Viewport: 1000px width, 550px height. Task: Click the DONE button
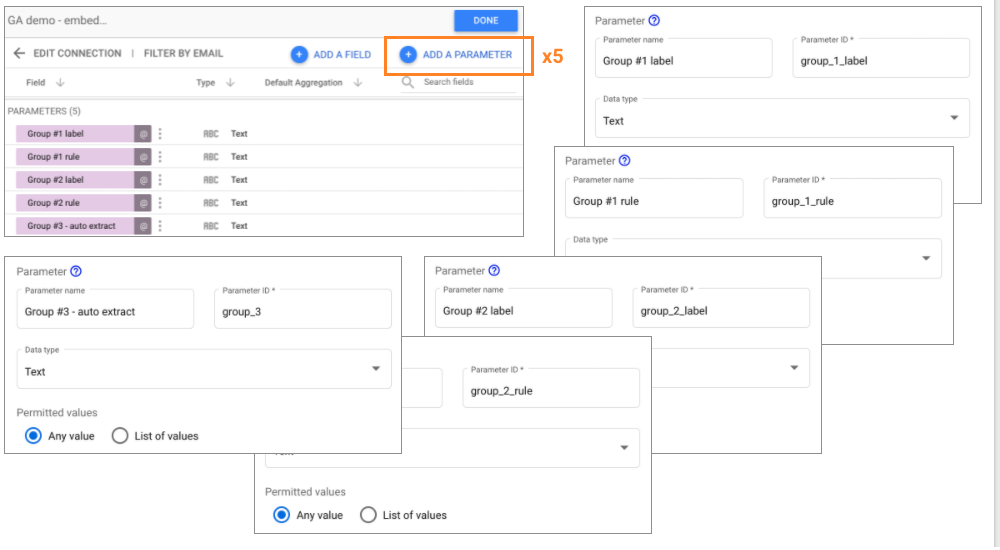[485, 20]
